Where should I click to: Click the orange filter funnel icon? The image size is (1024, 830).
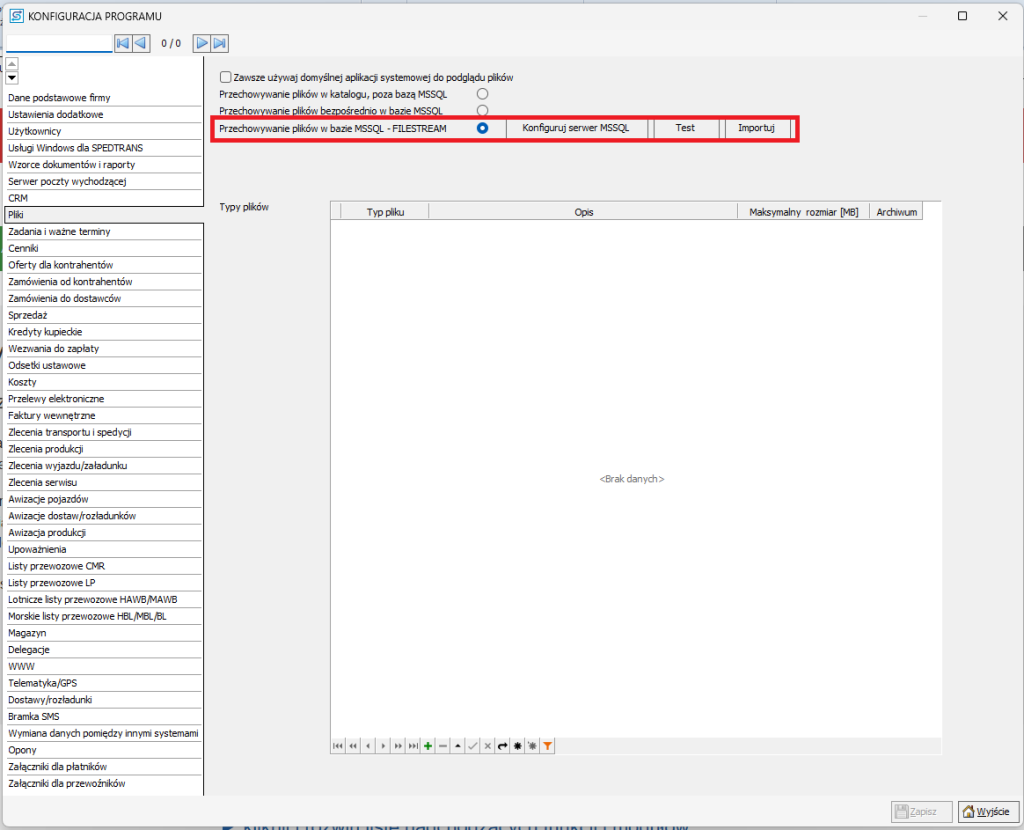click(547, 746)
